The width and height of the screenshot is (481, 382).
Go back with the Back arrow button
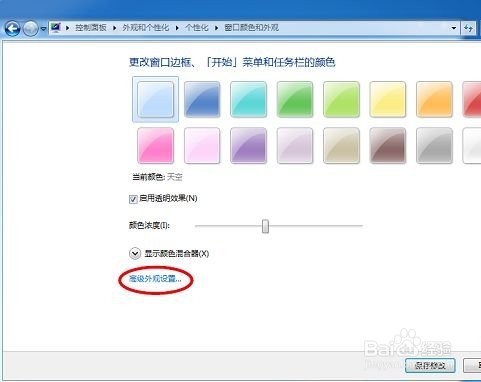(x=12, y=29)
